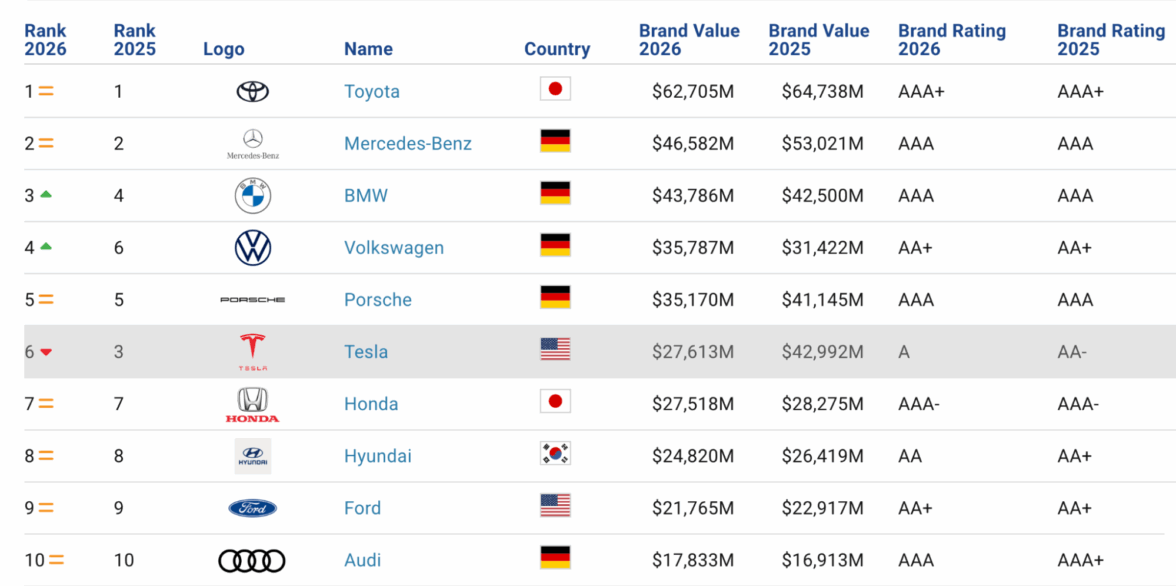Image resolution: width=1176 pixels, height=586 pixels.
Task: Sort by Country column header
Action: tap(557, 49)
